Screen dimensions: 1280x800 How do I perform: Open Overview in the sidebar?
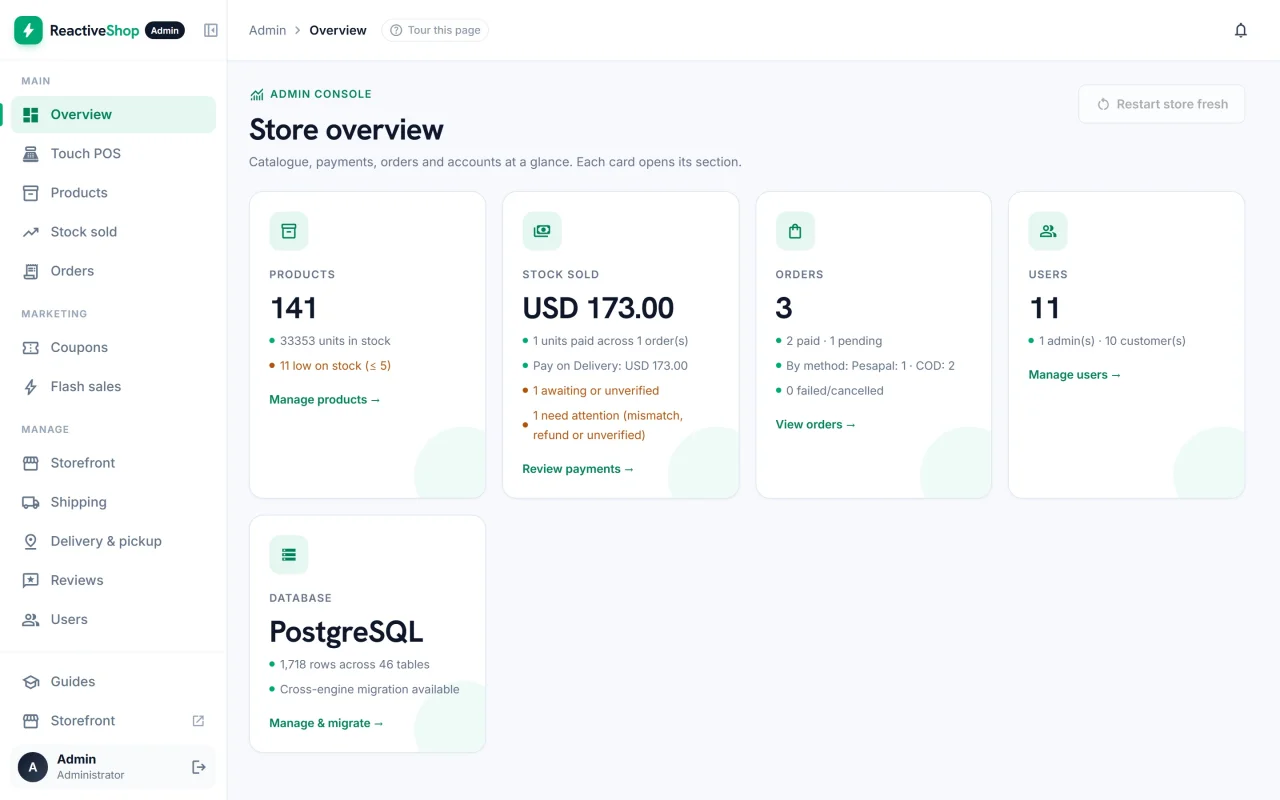(x=113, y=114)
